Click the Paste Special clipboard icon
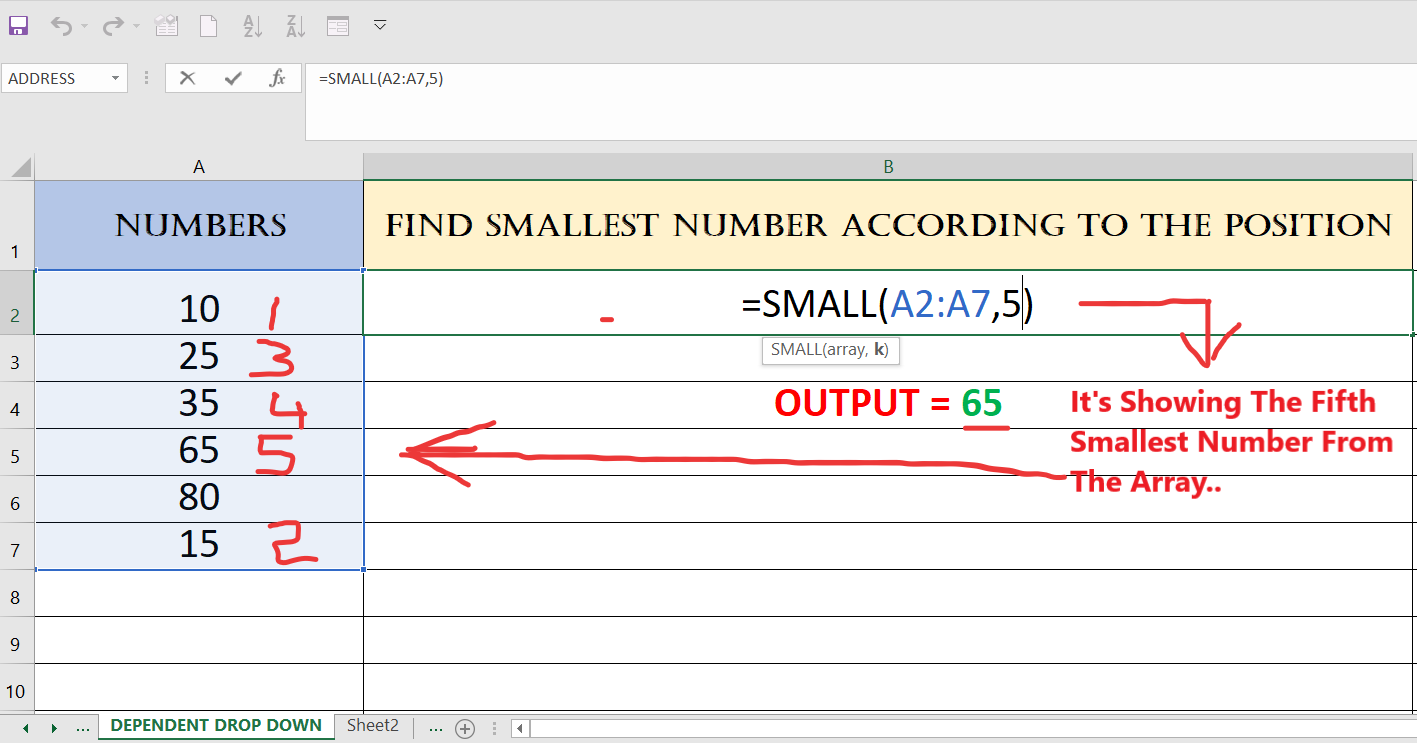Image resolution: width=1417 pixels, height=743 pixels. pyautogui.click(x=167, y=26)
